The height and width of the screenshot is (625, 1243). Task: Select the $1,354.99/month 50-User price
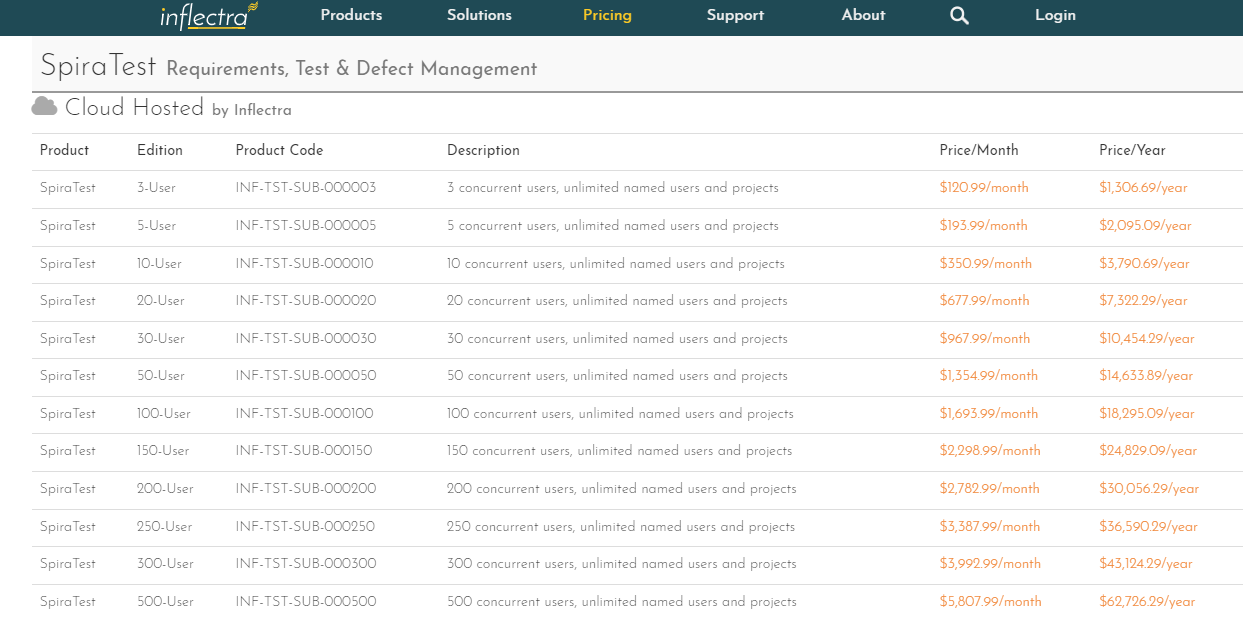[x=988, y=376]
